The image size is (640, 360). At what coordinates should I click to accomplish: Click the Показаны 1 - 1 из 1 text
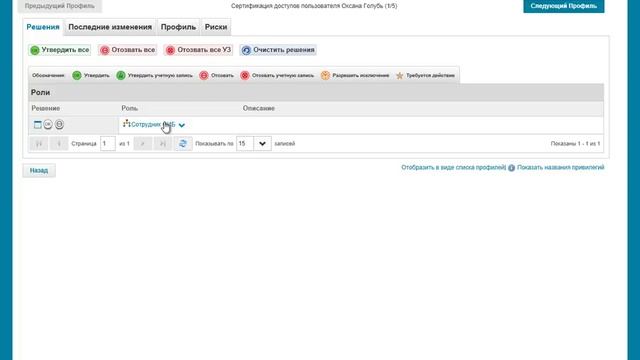(x=576, y=144)
